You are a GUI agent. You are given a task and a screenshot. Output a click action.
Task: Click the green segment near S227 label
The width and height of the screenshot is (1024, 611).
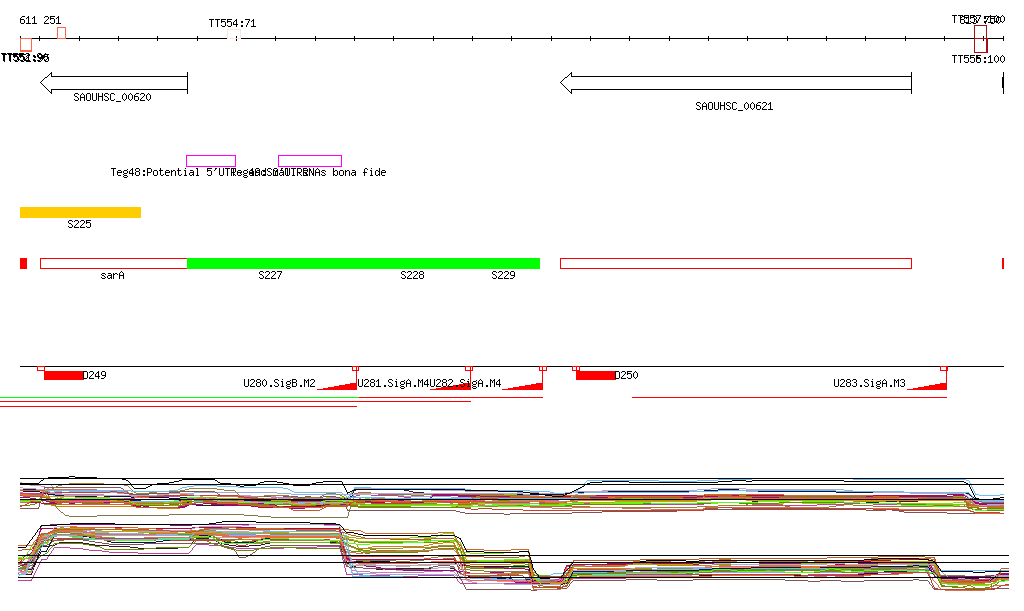(x=270, y=263)
